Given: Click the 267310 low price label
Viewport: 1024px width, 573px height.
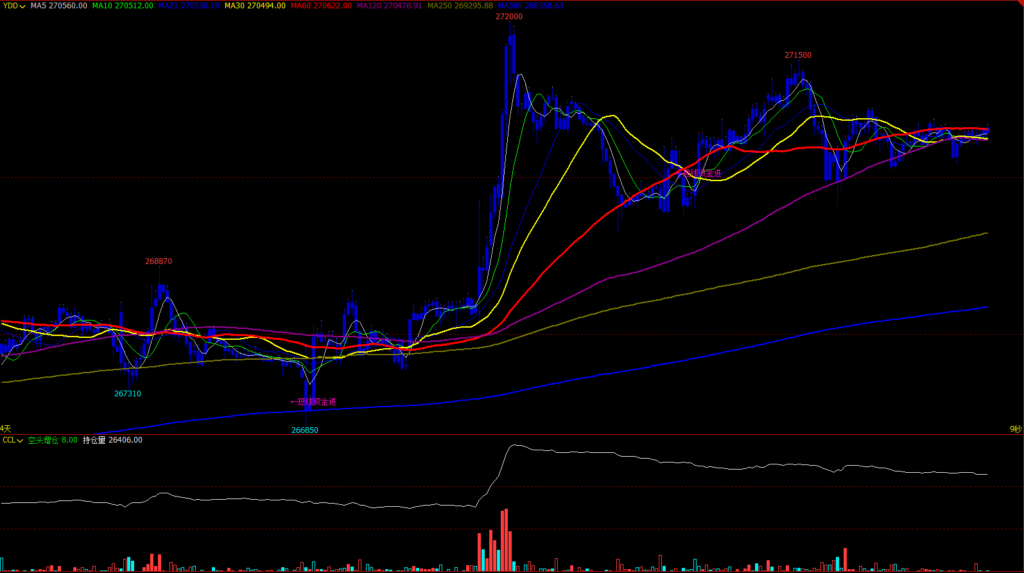Looking at the screenshot, I should point(127,393).
